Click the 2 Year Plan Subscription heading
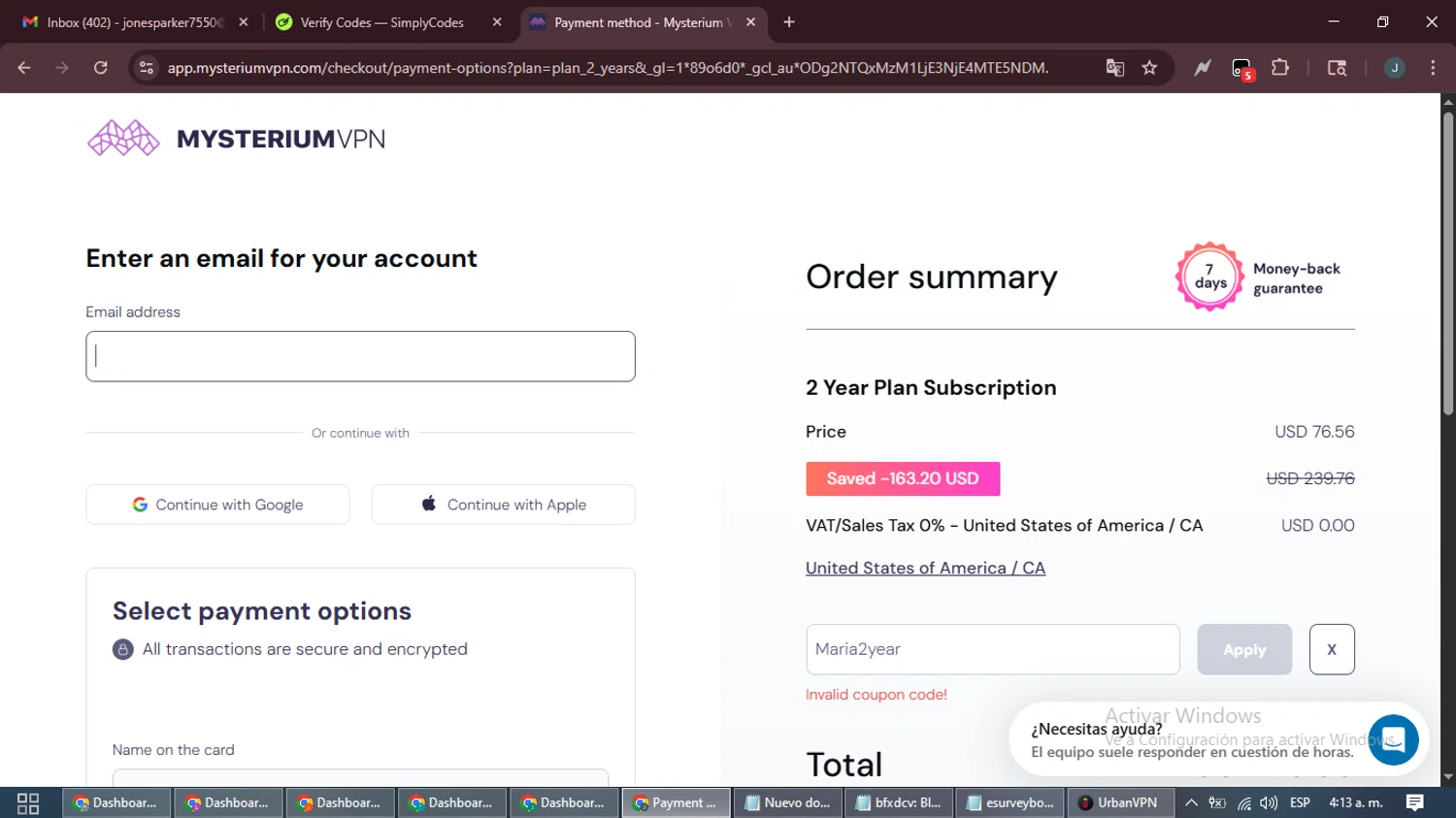 click(x=931, y=387)
